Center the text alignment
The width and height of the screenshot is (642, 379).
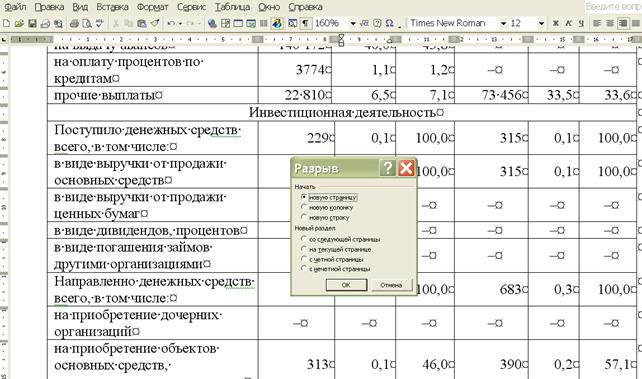pos(610,24)
